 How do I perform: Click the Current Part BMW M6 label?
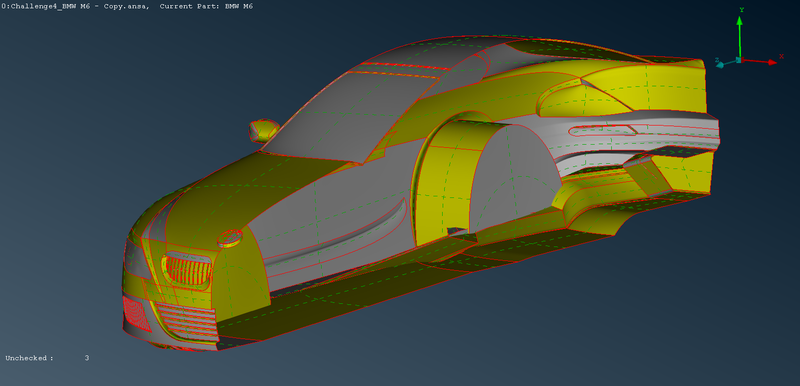(206, 6)
